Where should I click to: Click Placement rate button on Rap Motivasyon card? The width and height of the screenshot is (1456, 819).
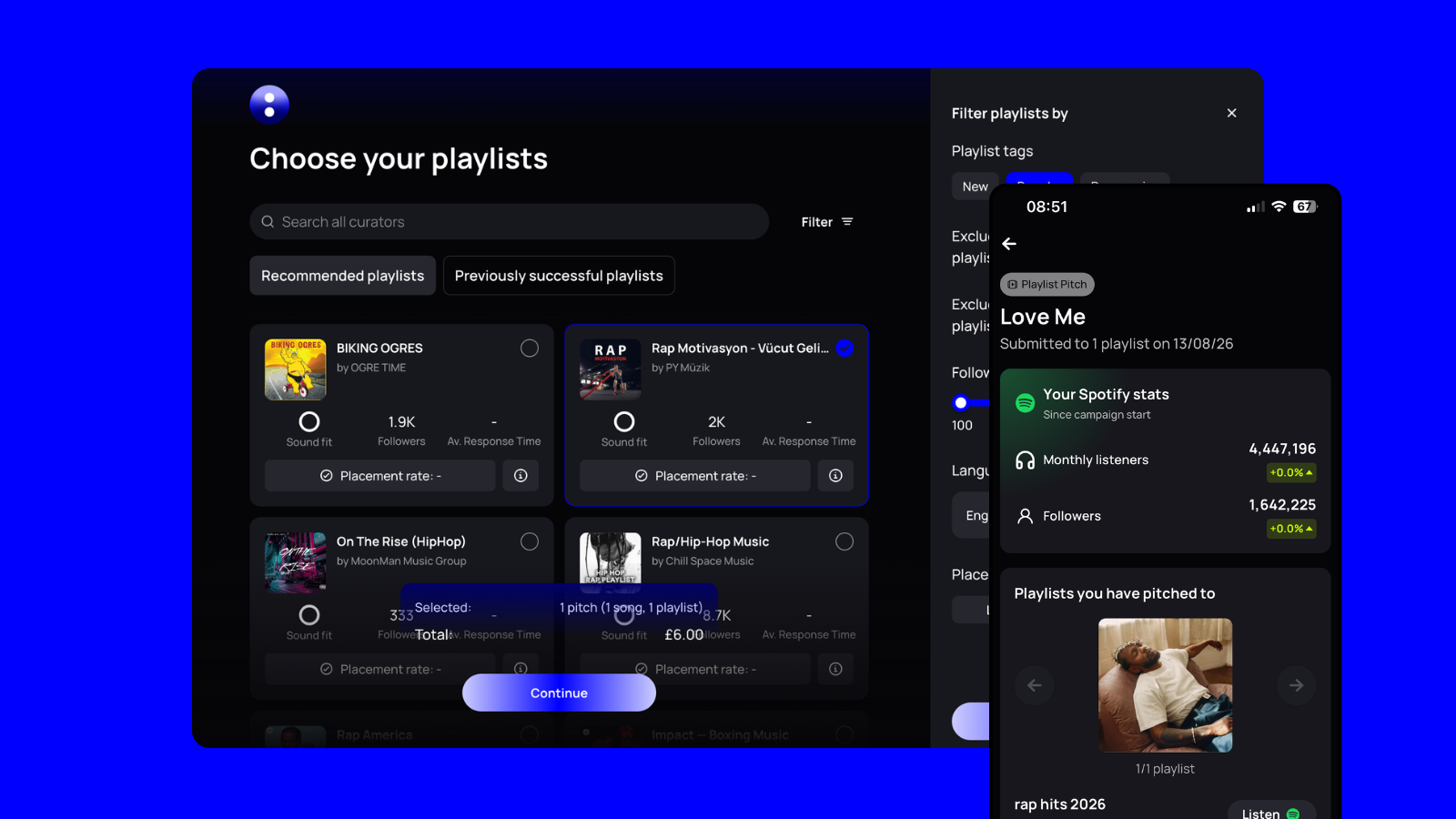tap(695, 476)
